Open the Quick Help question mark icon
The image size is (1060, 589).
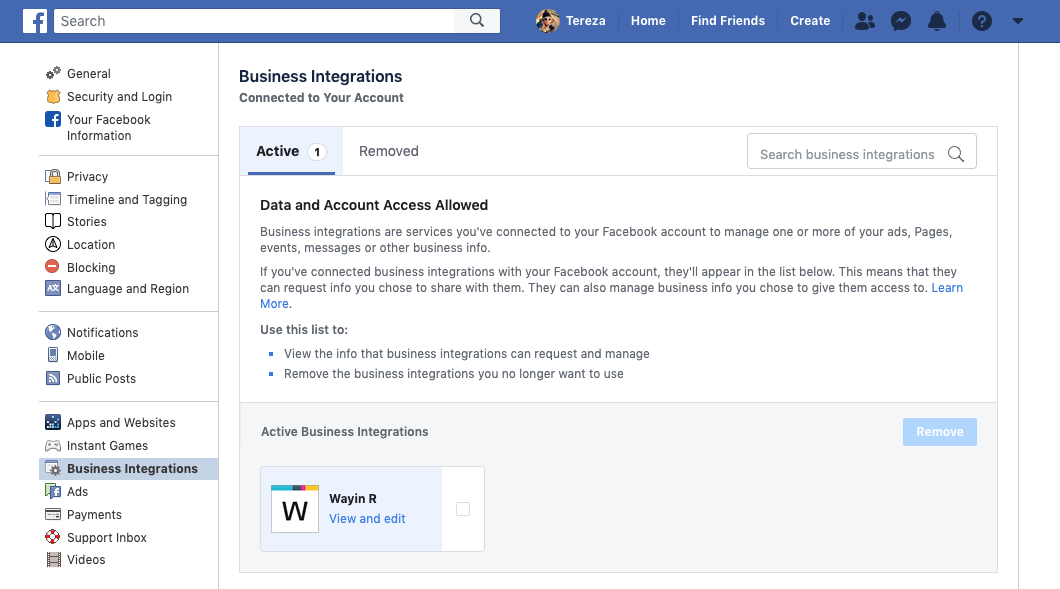982,21
